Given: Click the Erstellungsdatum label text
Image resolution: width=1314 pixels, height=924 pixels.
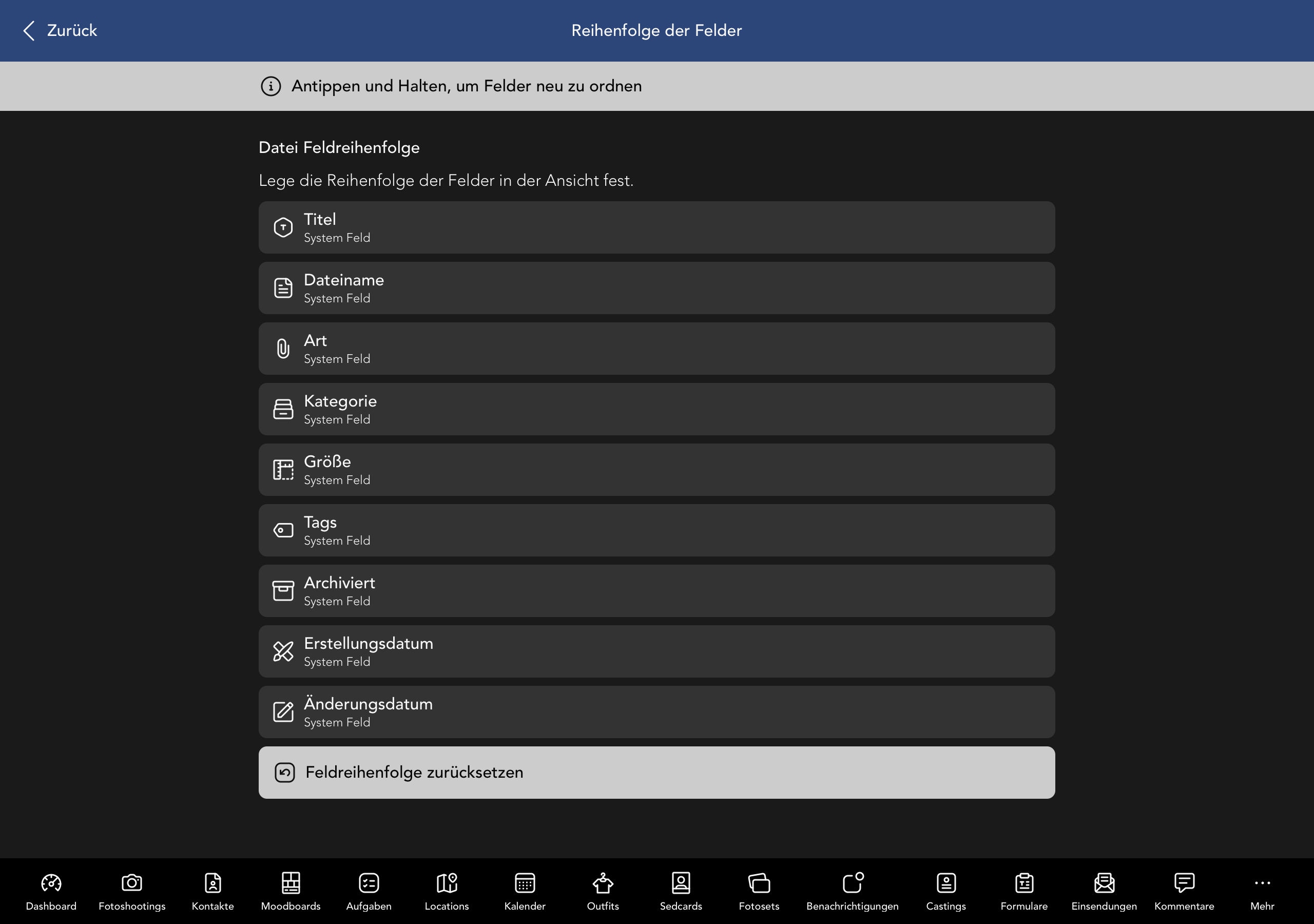Looking at the screenshot, I should pyautogui.click(x=369, y=644).
